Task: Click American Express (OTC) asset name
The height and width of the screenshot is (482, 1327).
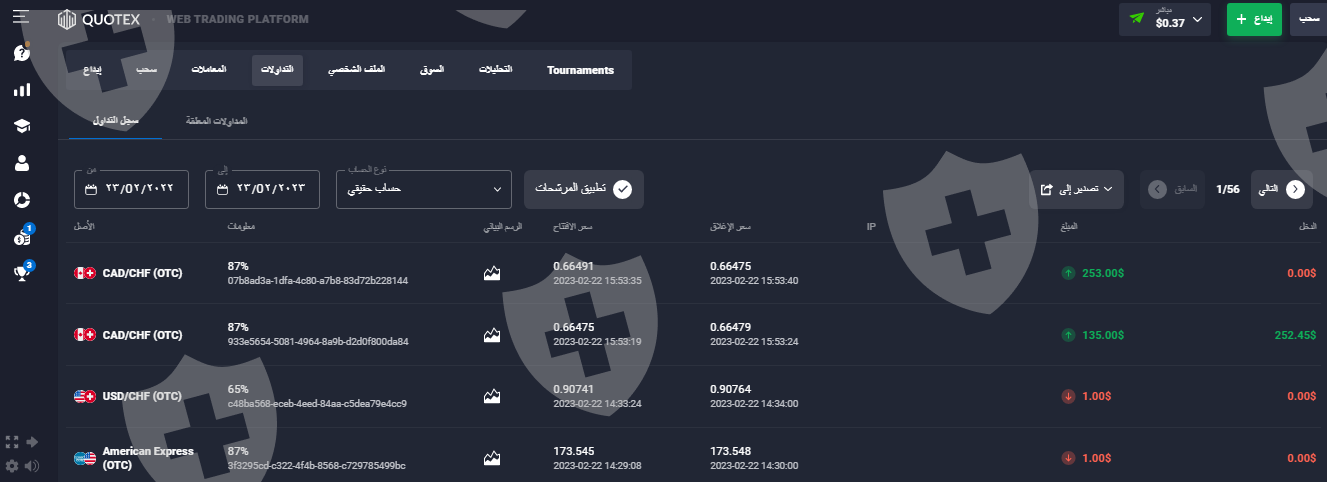Action: (148, 458)
